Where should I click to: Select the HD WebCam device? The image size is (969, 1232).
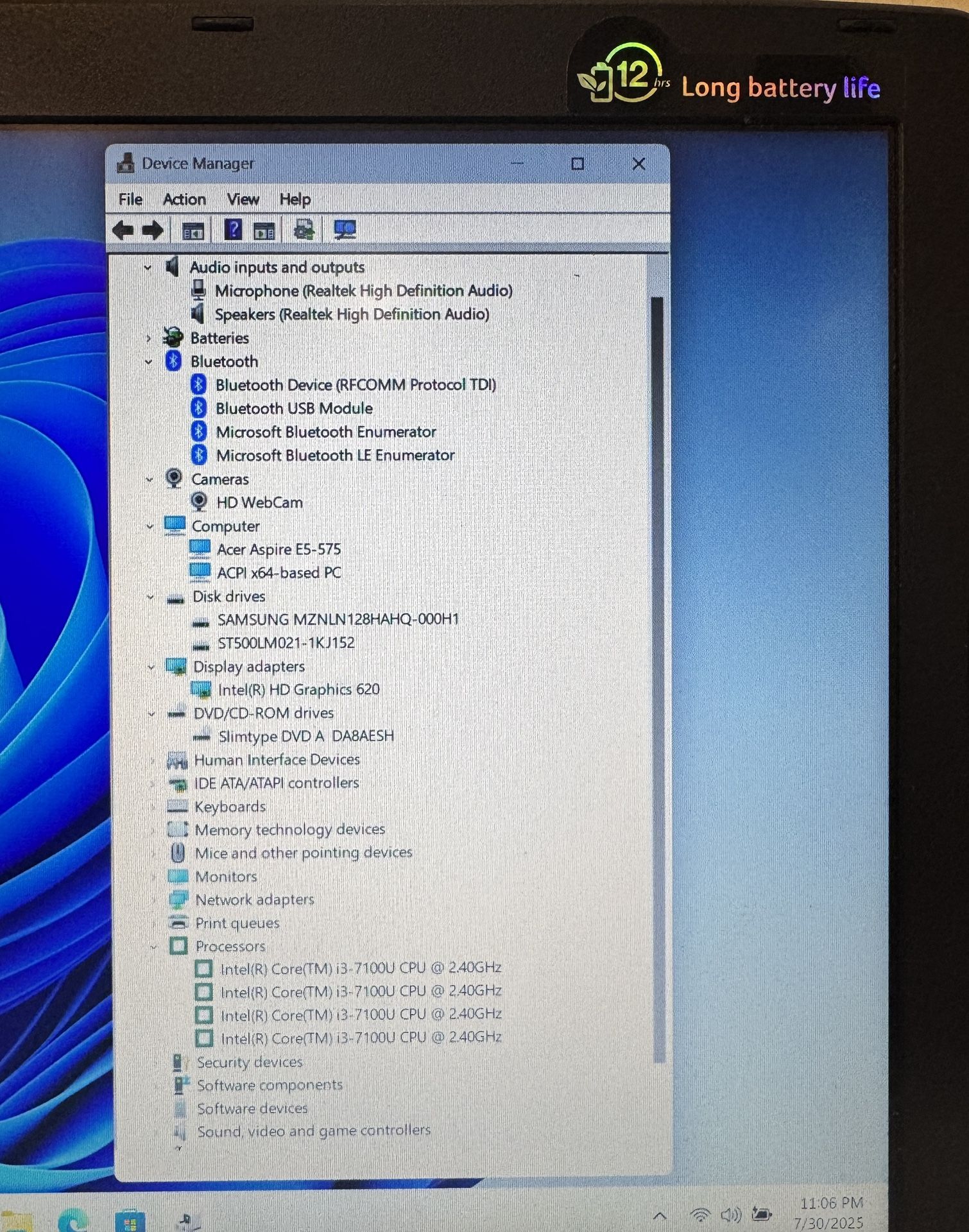(259, 502)
